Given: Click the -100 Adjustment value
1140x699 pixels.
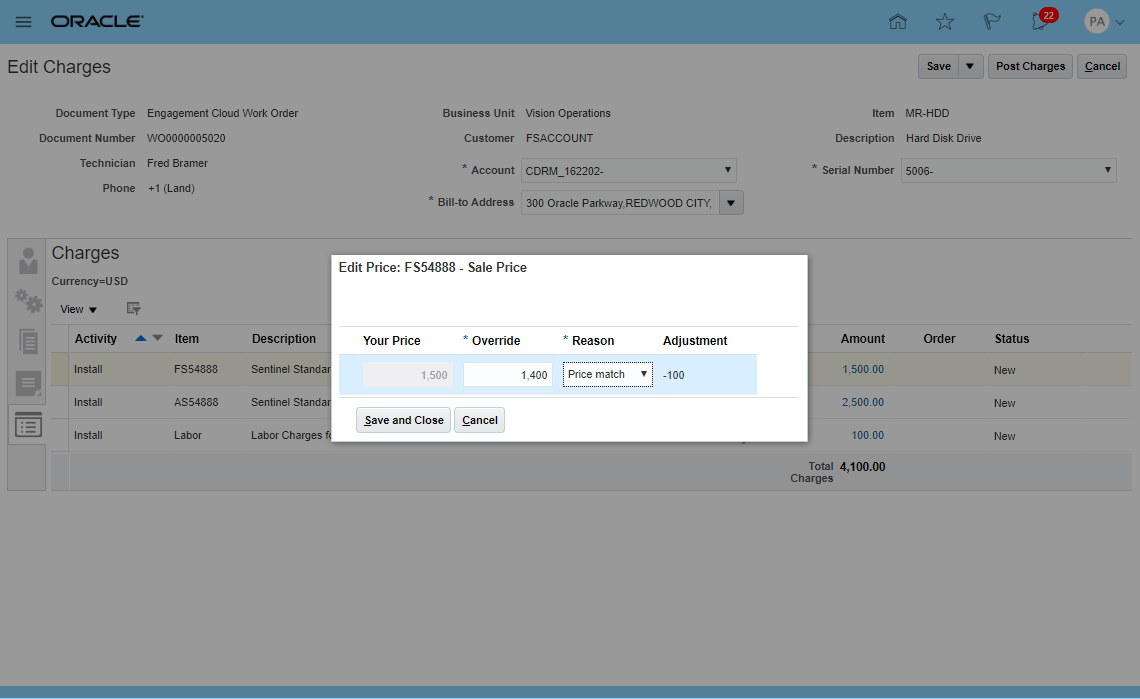Looking at the screenshot, I should coord(673,375).
